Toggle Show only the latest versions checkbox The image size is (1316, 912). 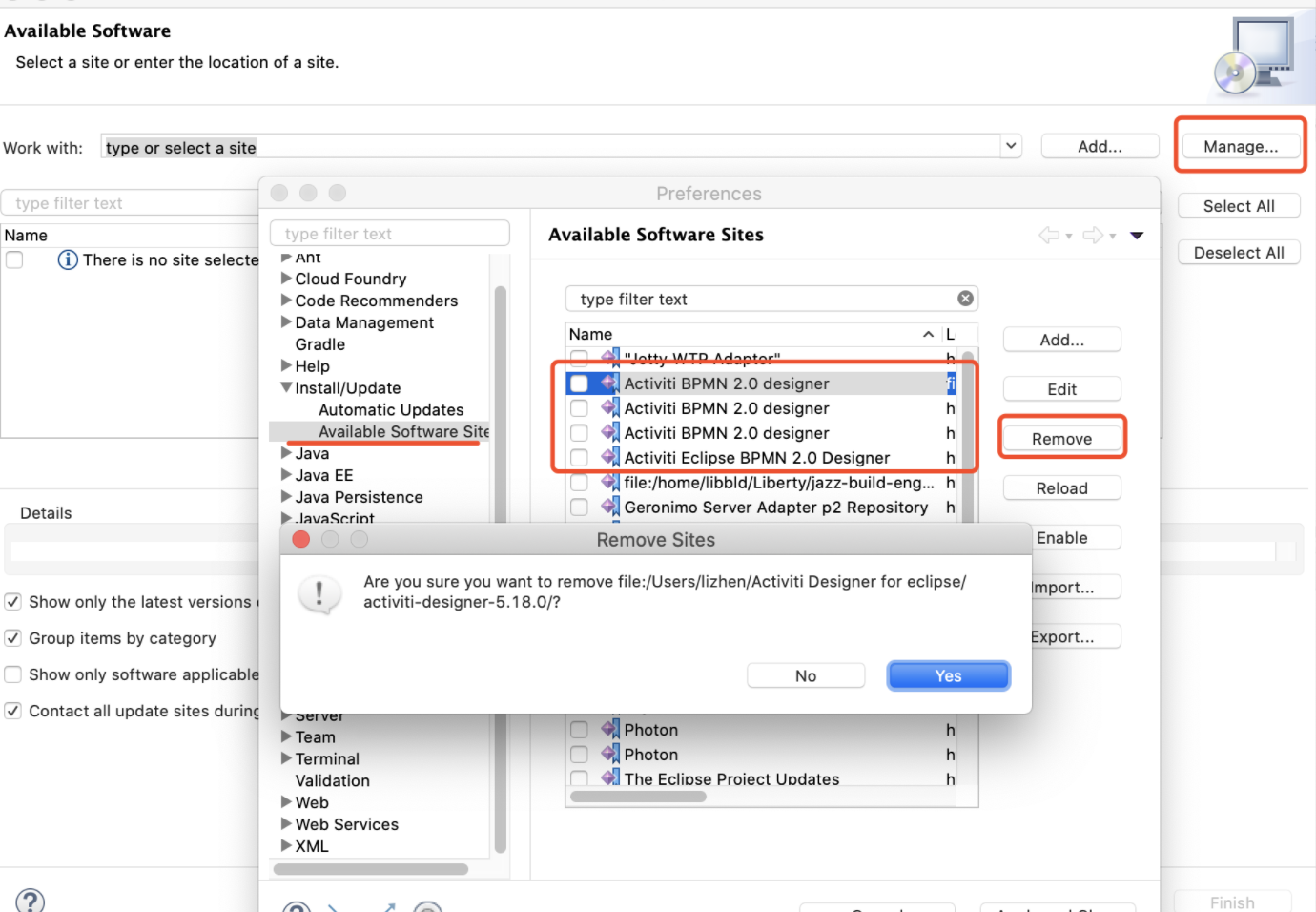13,602
